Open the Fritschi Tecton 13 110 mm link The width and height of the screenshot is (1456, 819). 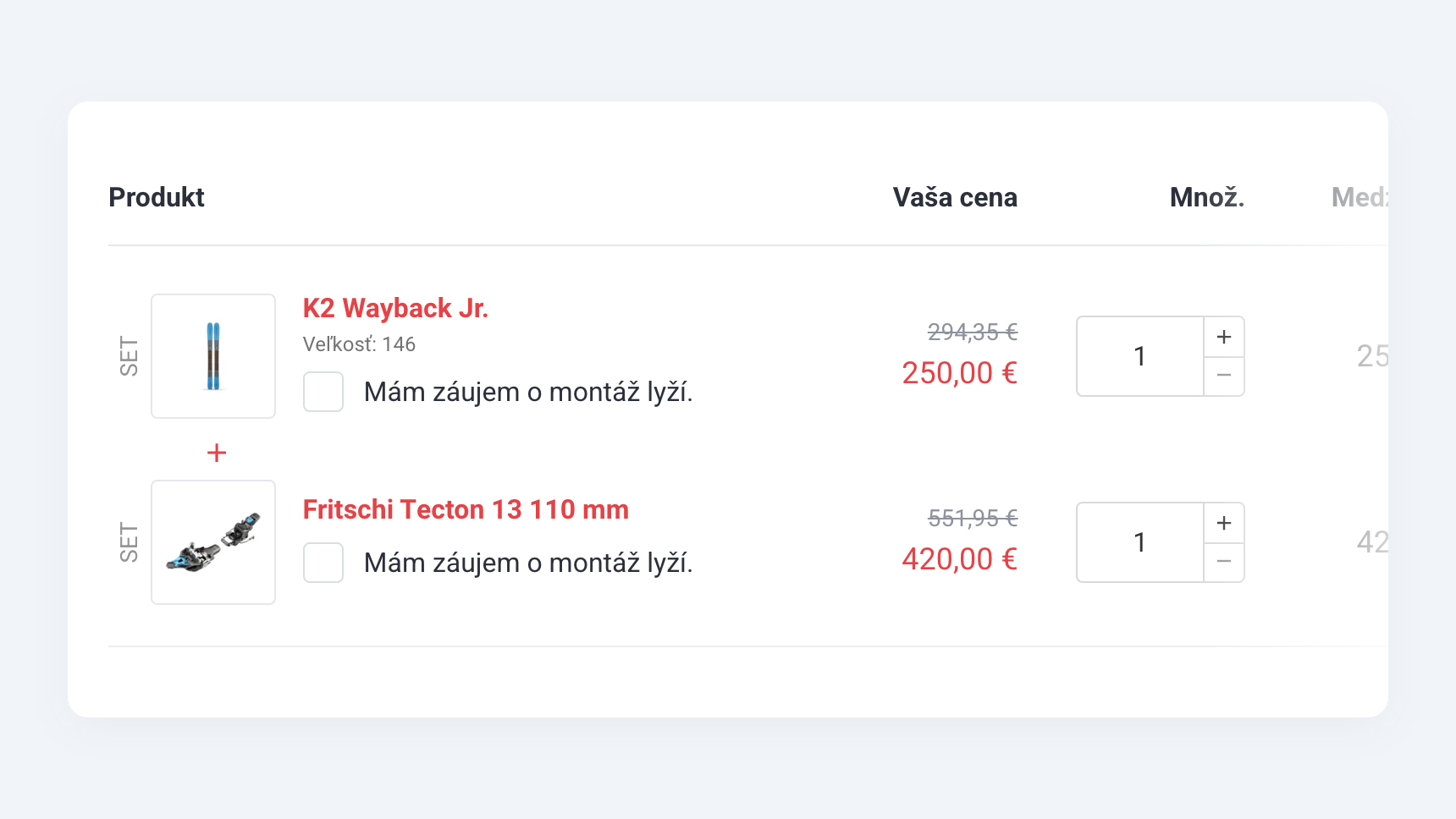pos(466,509)
